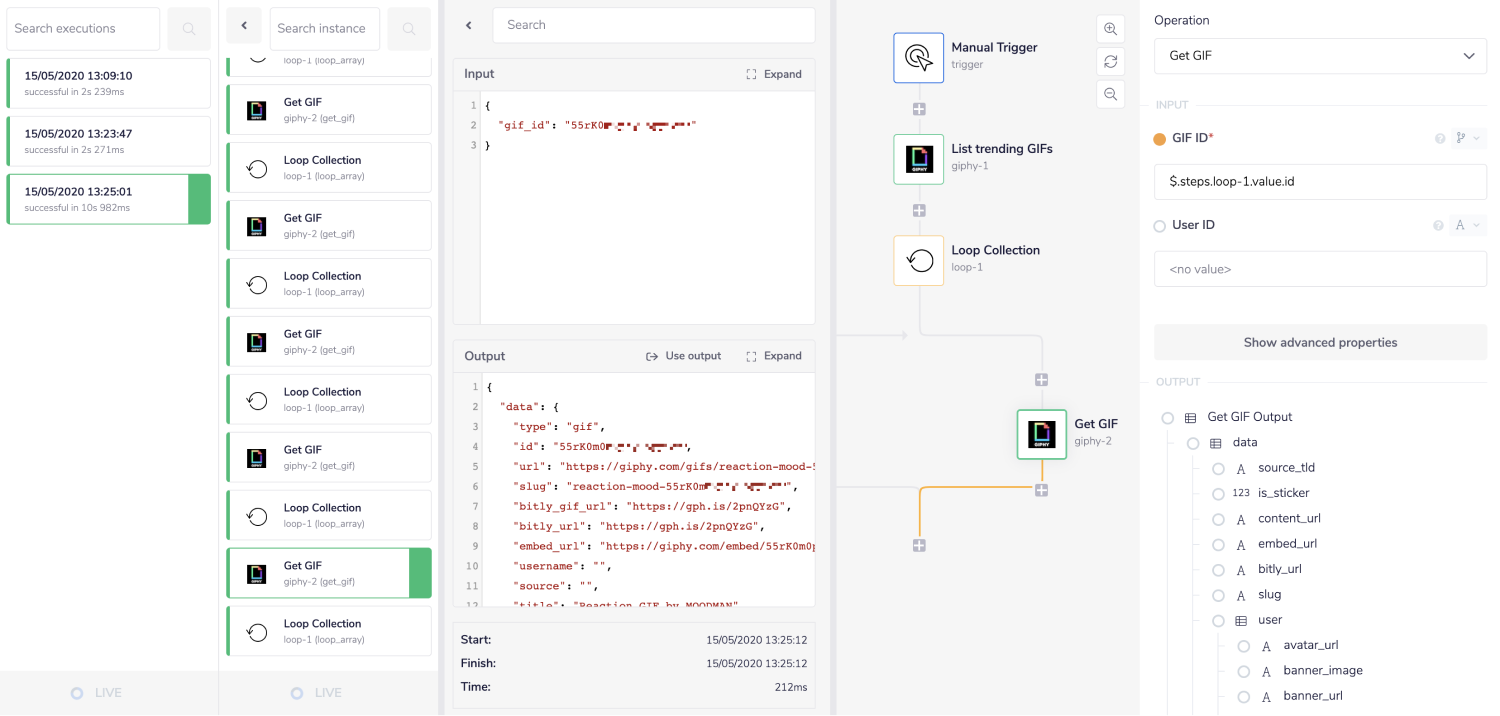Zoom out of the workflow canvas
Screen dimensions: 1500x716
coord(1110,94)
